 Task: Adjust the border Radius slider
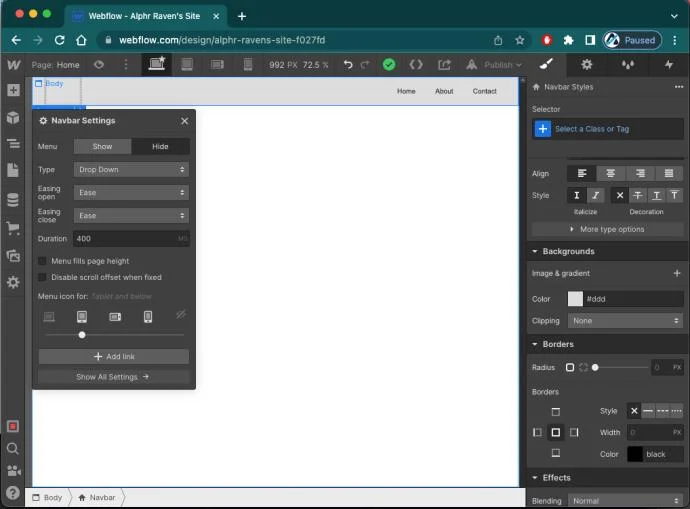(620, 367)
